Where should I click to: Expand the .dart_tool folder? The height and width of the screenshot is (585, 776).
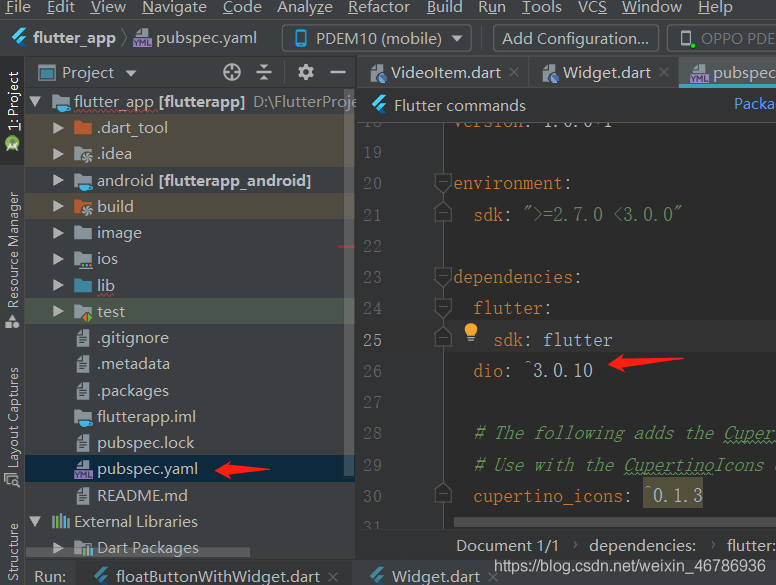pos(58,128)
